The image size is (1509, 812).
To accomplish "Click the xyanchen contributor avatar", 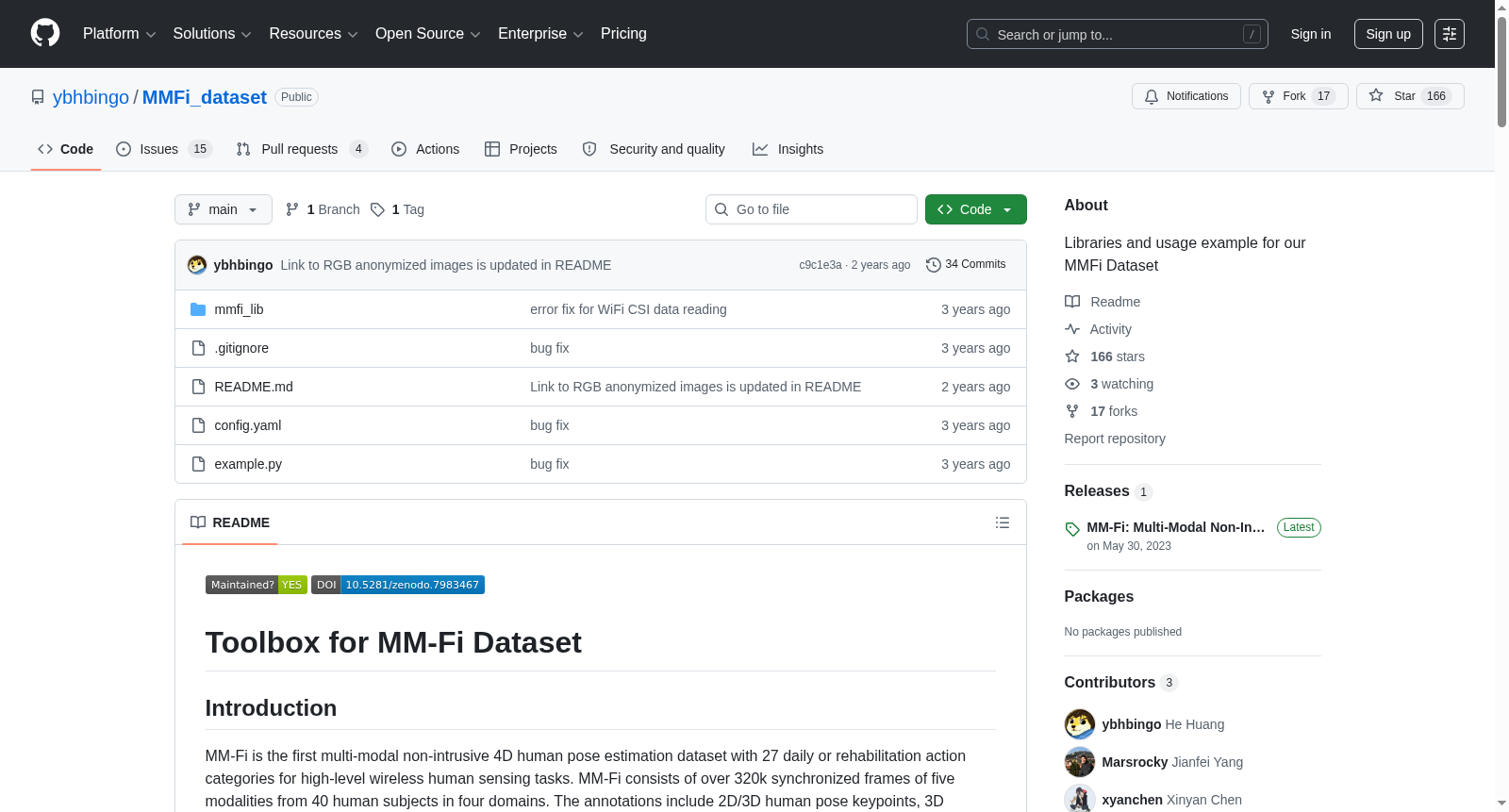I will tap(1080, 800).
